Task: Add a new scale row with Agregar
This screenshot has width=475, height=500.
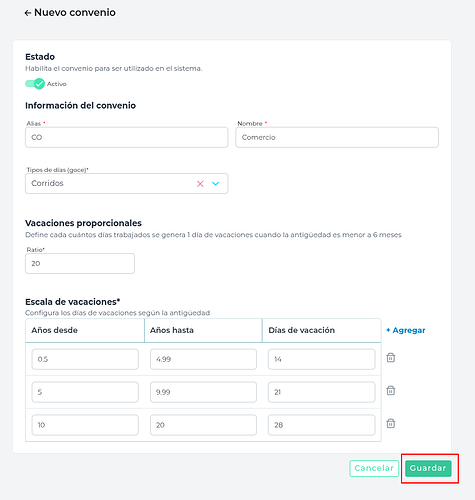Action: tap(406, 330)
